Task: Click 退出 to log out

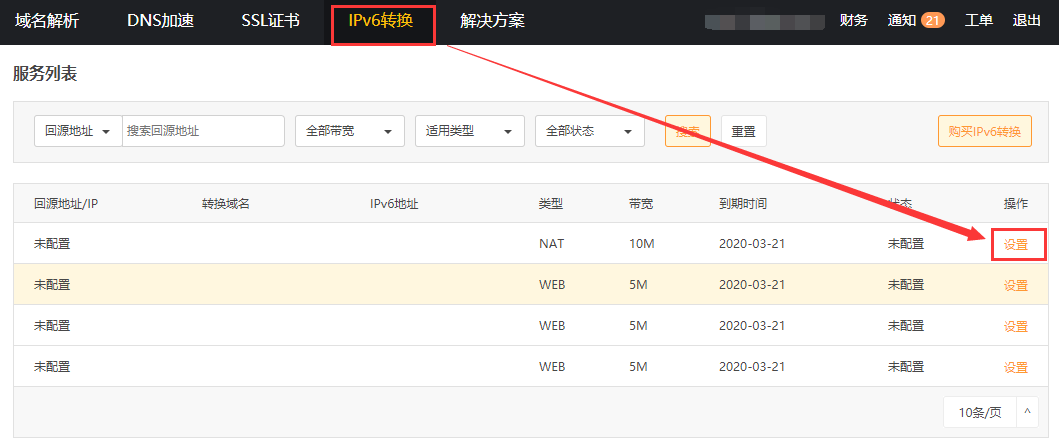Action: [x=1026, y=21]
